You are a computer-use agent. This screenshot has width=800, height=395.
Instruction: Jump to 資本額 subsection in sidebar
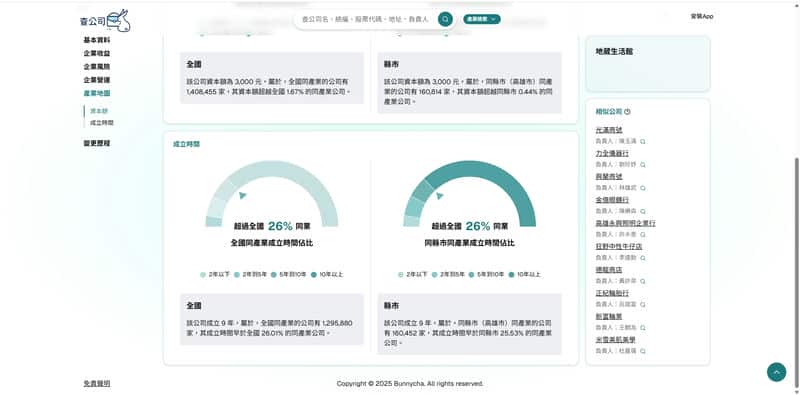pos(99,111)
